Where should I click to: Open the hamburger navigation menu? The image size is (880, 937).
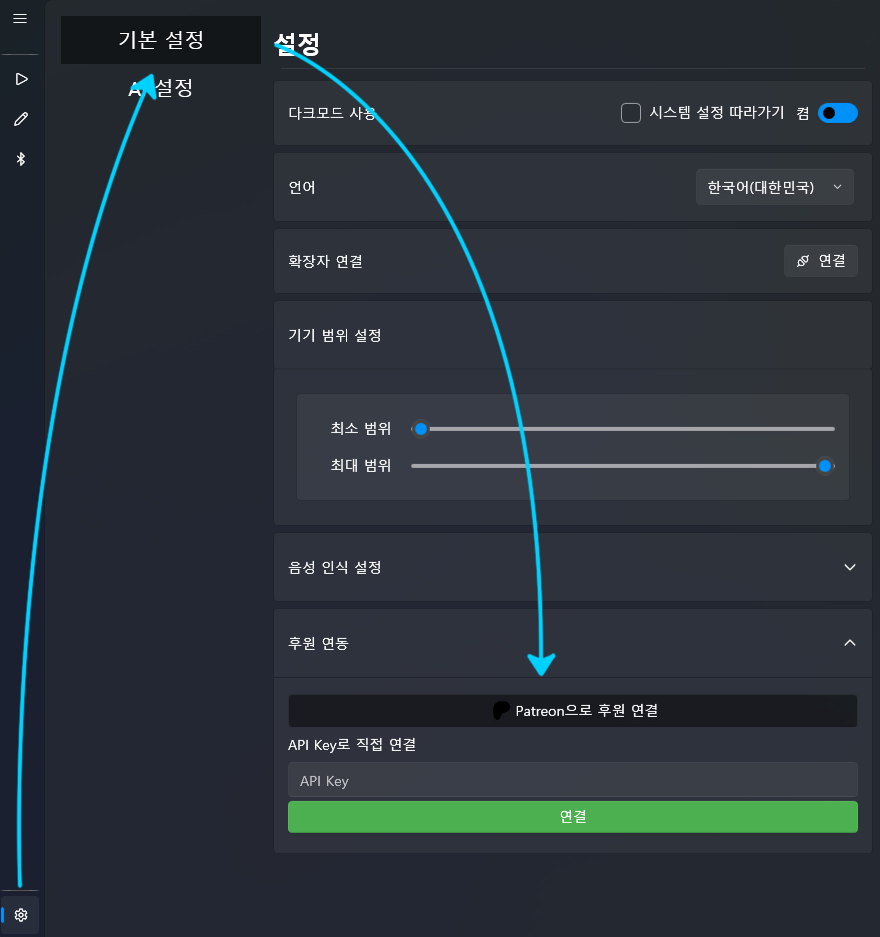(20, 19)
